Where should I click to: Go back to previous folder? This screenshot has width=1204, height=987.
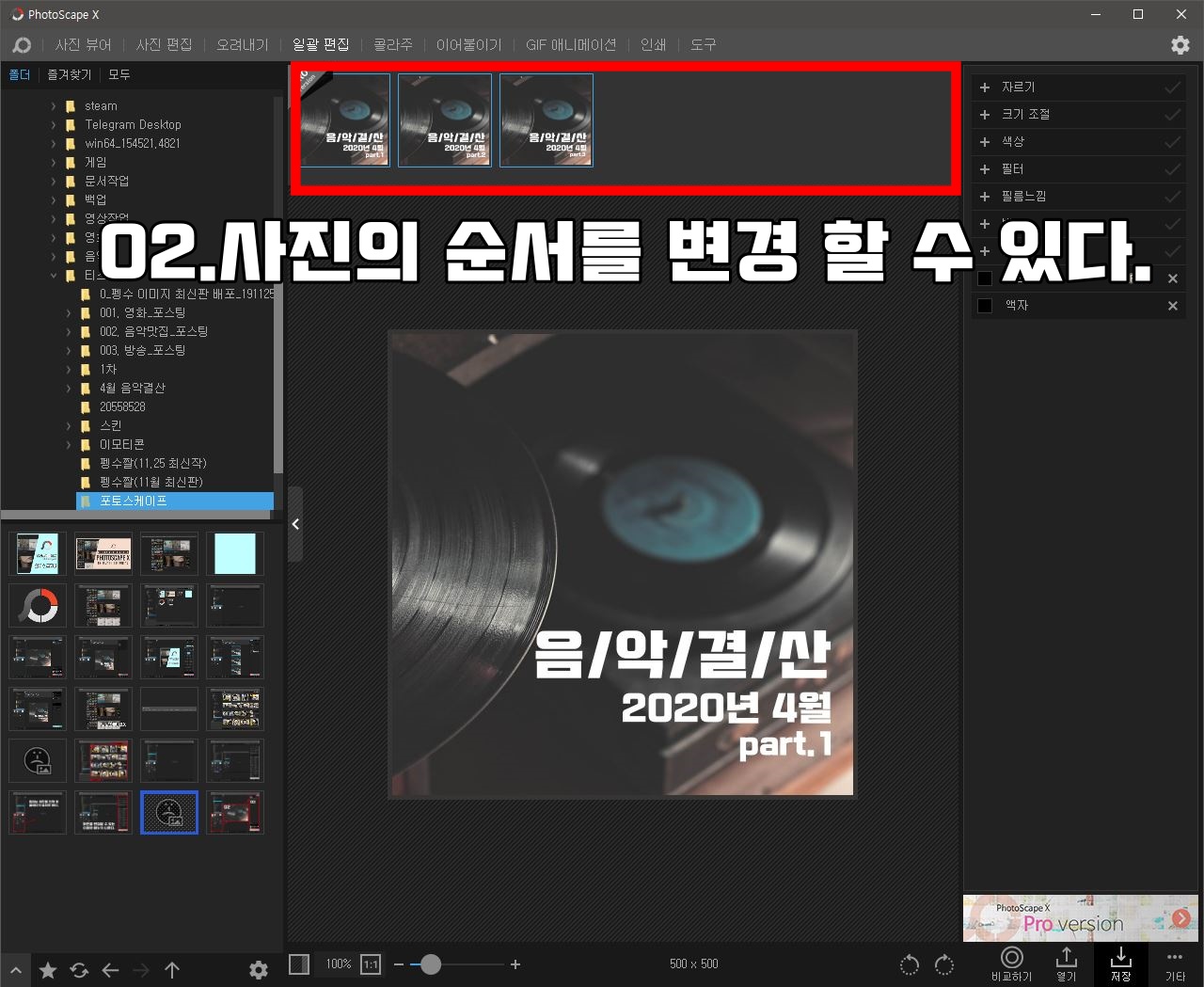[x=110, y=970]
